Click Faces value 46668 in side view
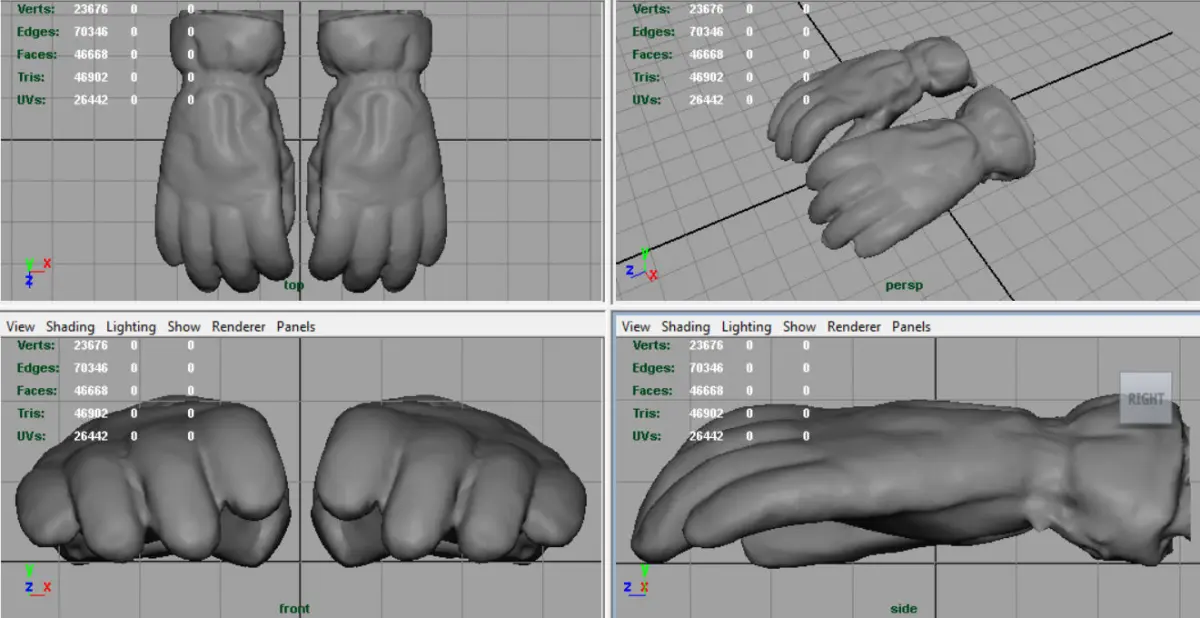Image resolution: width=1200 pixels, height=618 pixels. pyautogui.click(x=706, y=391)
